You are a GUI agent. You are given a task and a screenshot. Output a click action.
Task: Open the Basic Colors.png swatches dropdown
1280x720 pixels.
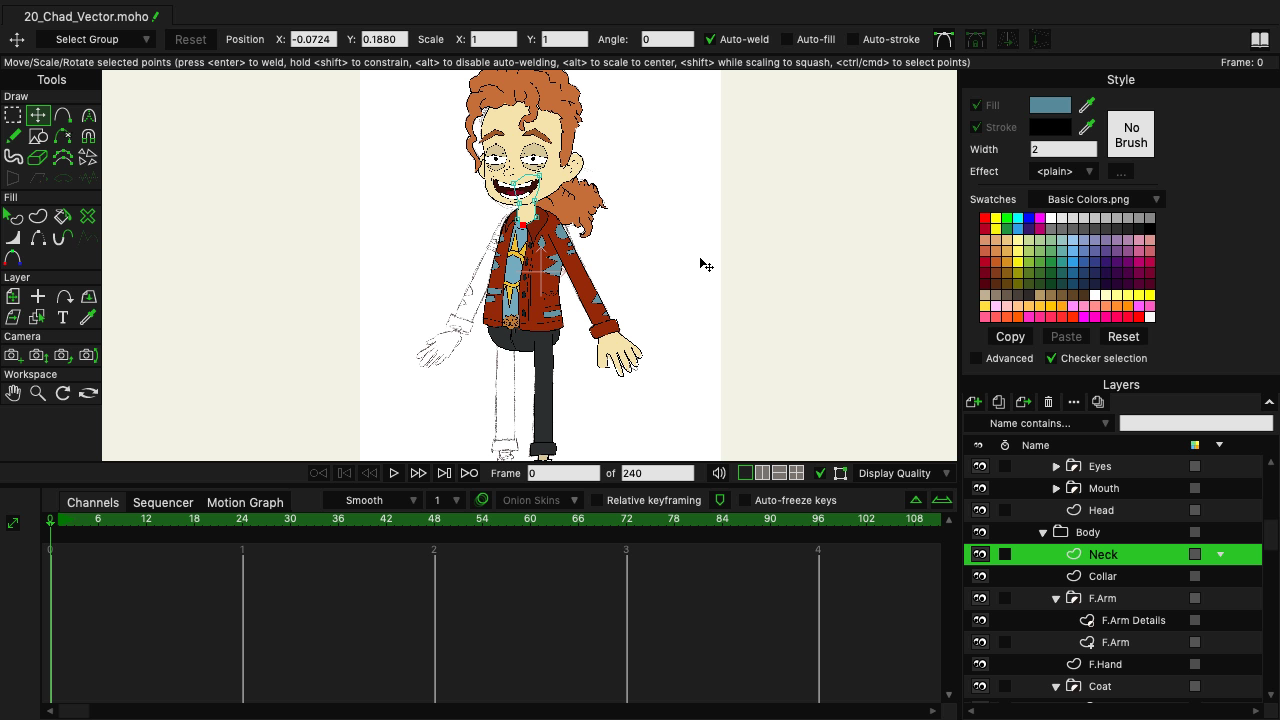1096,199
